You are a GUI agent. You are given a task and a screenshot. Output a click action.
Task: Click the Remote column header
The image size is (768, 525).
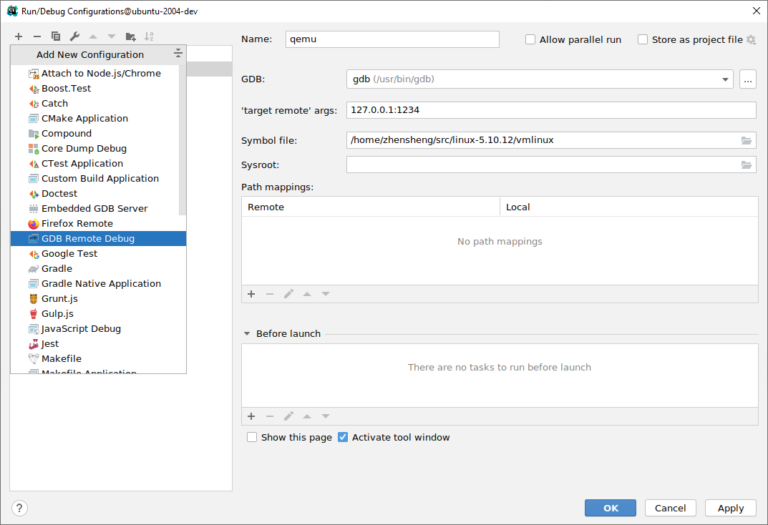click(x=371, y=207)
